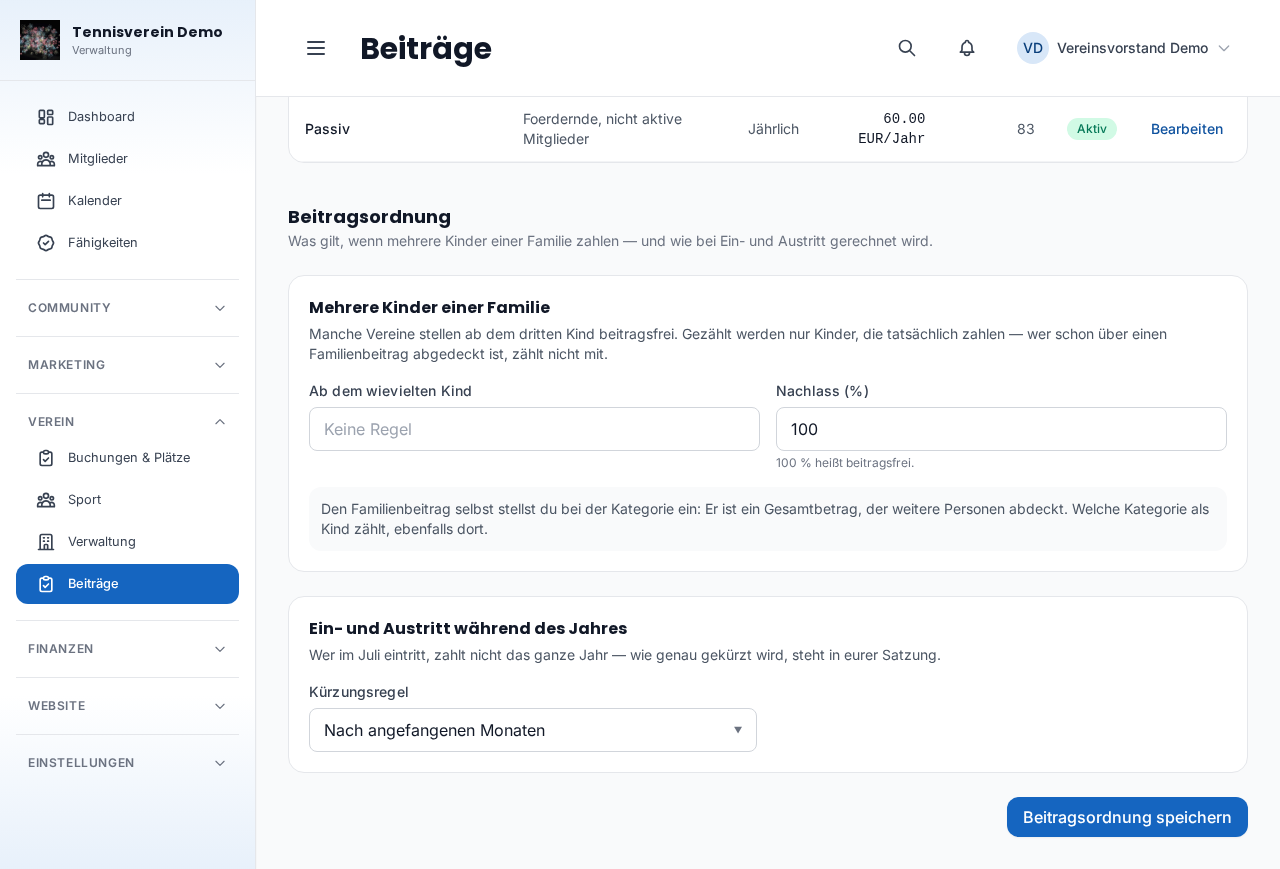This screenshot has width=1280, height=869.
Task: Click the member count 83
Action: [x=1026, y=129]
